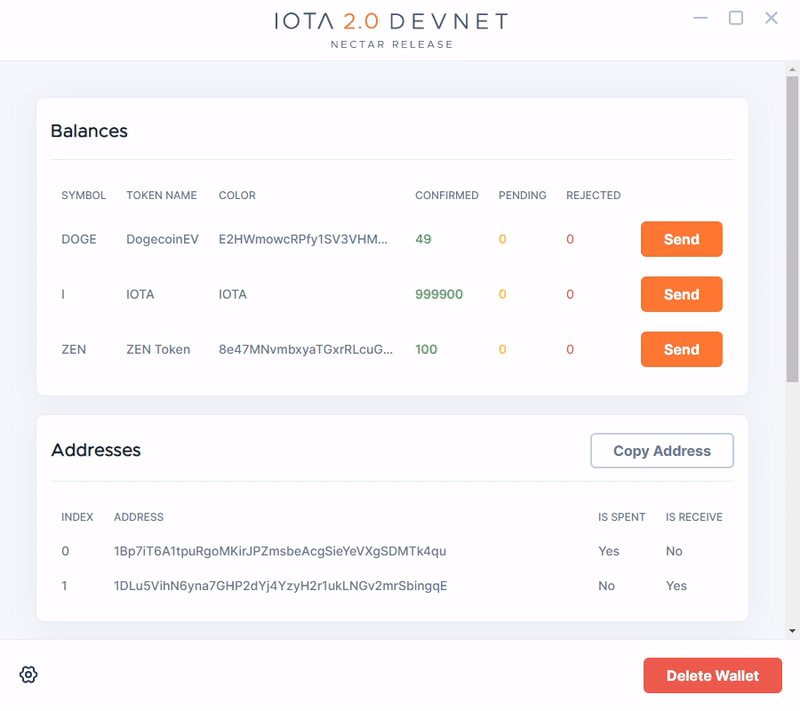Open settings with the gear icon
800x711 pixels.
pos(29,675)
